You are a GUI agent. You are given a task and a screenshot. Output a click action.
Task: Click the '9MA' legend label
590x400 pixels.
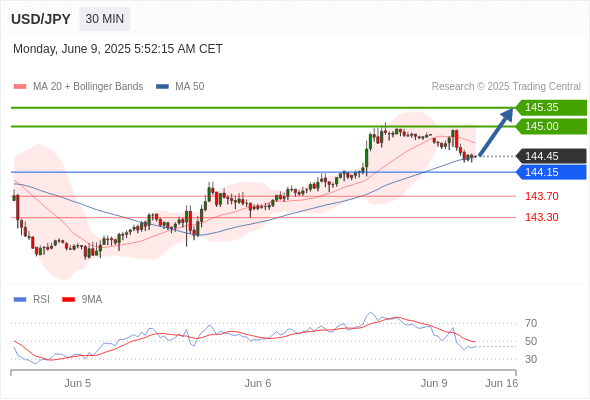(92, 300)
